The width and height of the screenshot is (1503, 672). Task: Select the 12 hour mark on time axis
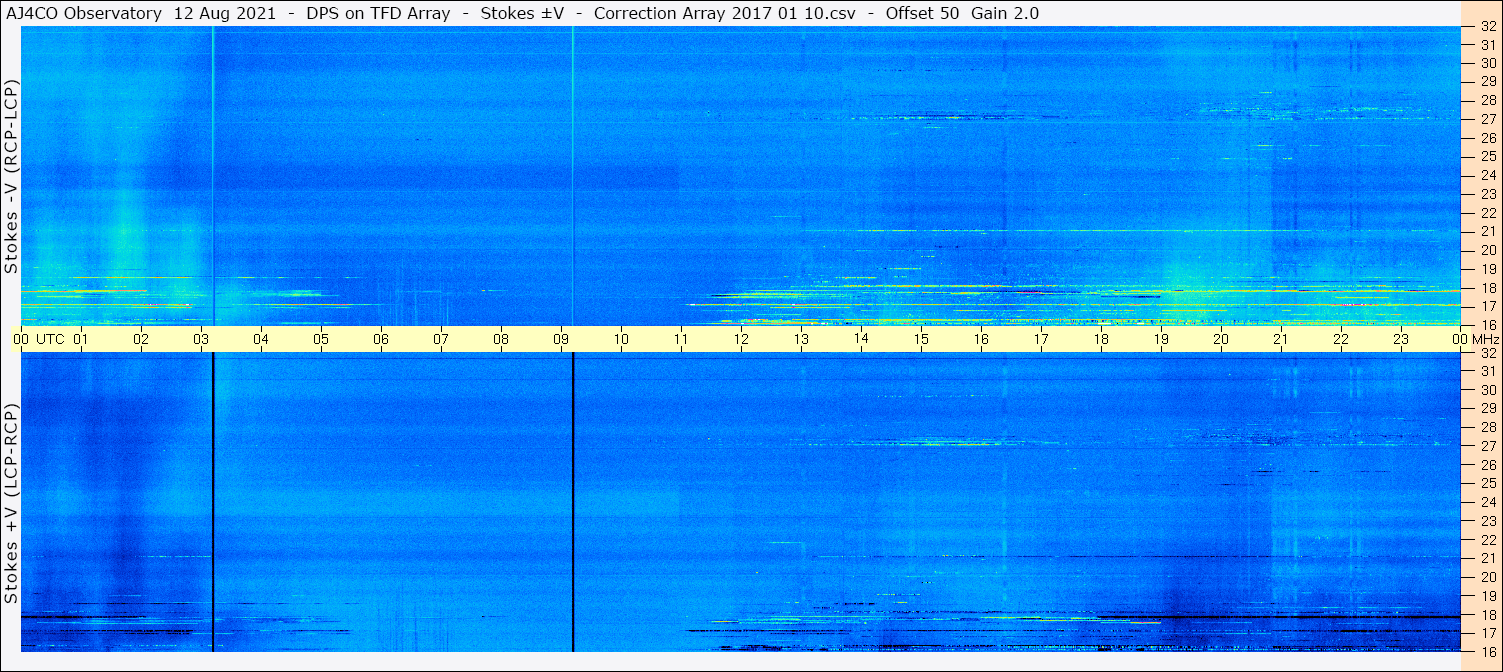coord(741,339)
